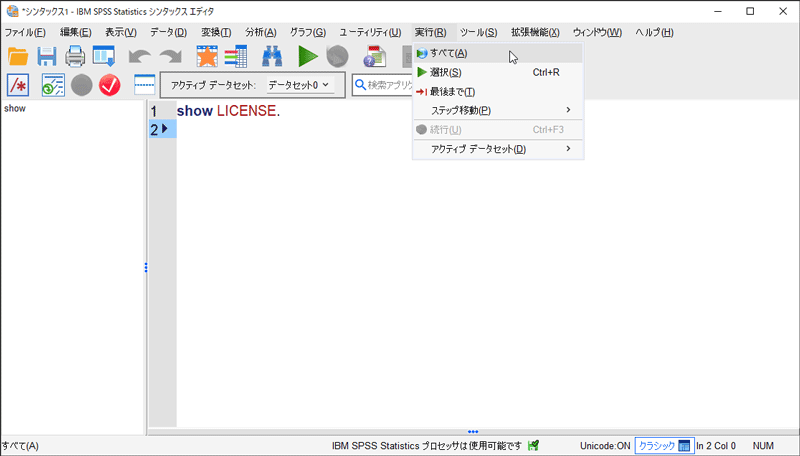The image size is (800, 456).
Task: Open the ヘルプ(H) menu
Action: [x=654, y=33]
